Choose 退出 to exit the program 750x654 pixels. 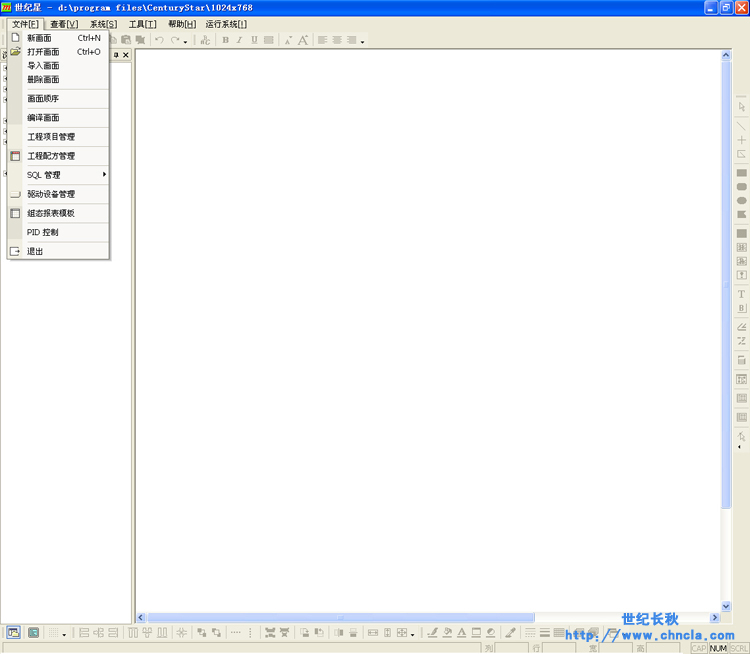pyautogui.click(x=58, y=252)
